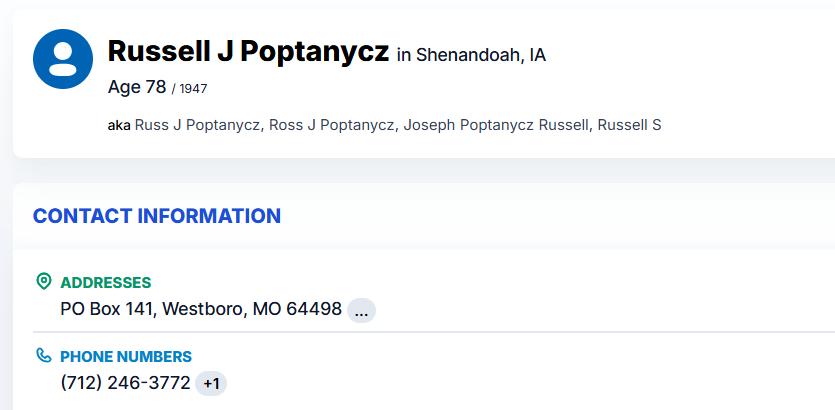Click the CONTACT INFORMATION section heading
The height and width of the screenshot is (410, 835).
pos(157,216)
